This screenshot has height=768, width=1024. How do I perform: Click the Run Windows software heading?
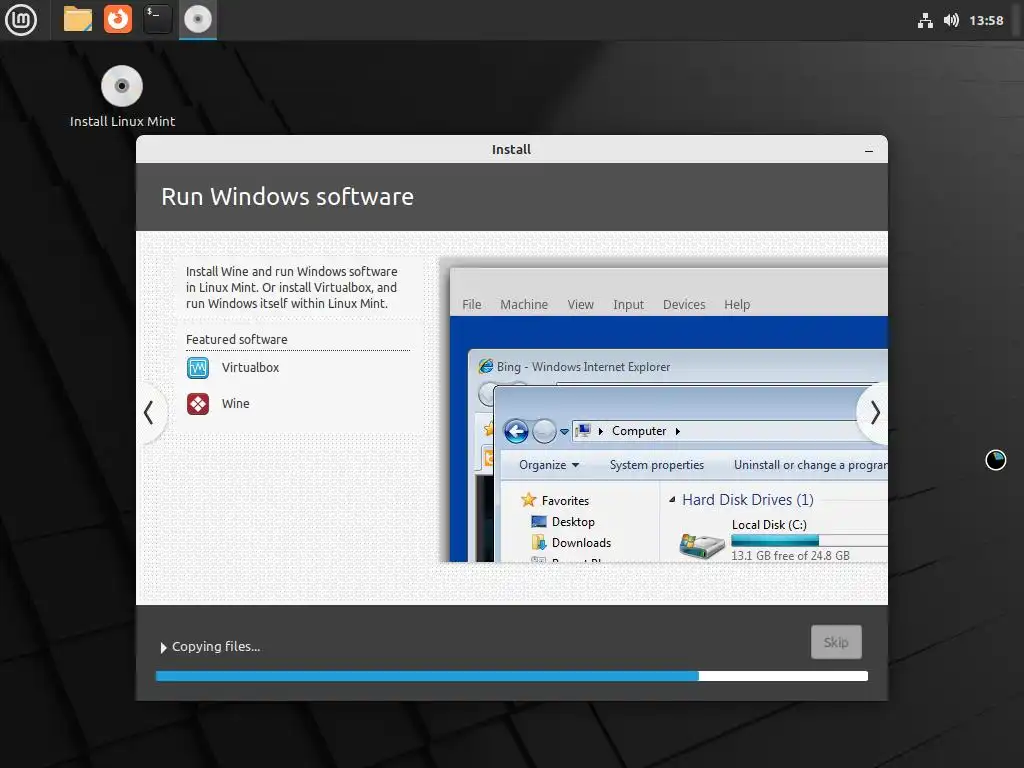[x=287, y=197]
